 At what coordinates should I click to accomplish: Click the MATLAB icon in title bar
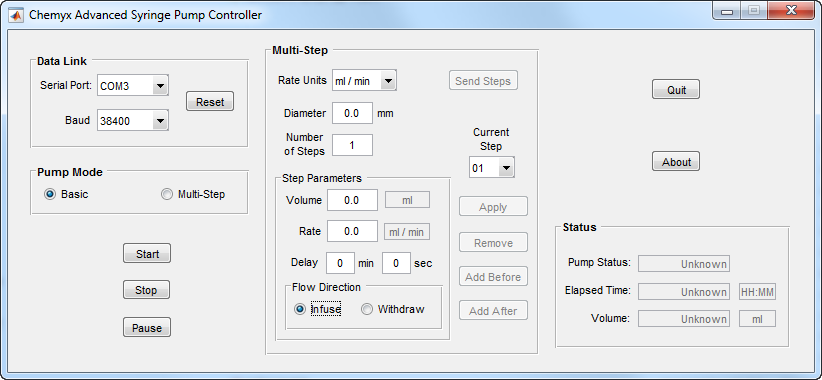coord(17,15)
